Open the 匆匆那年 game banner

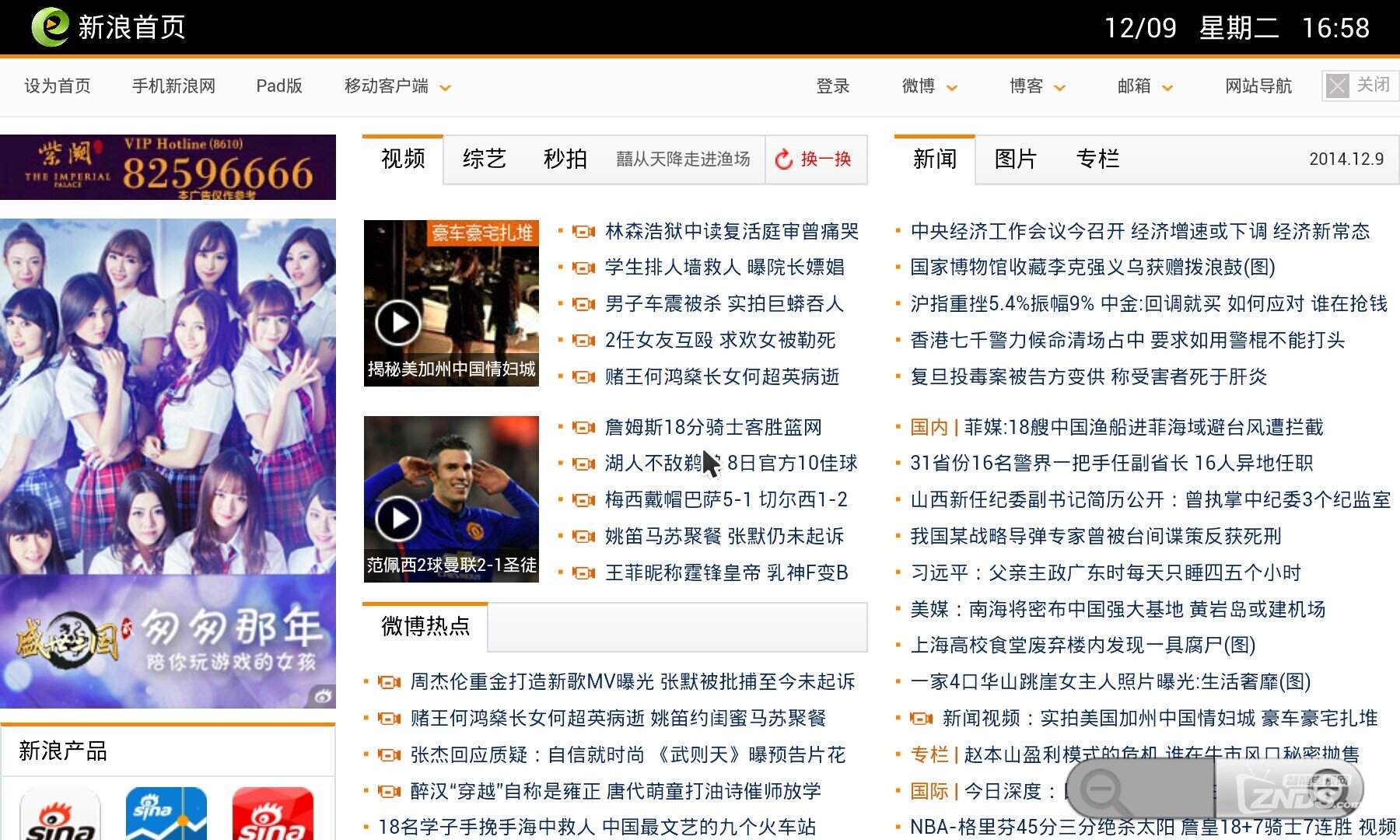168,642
